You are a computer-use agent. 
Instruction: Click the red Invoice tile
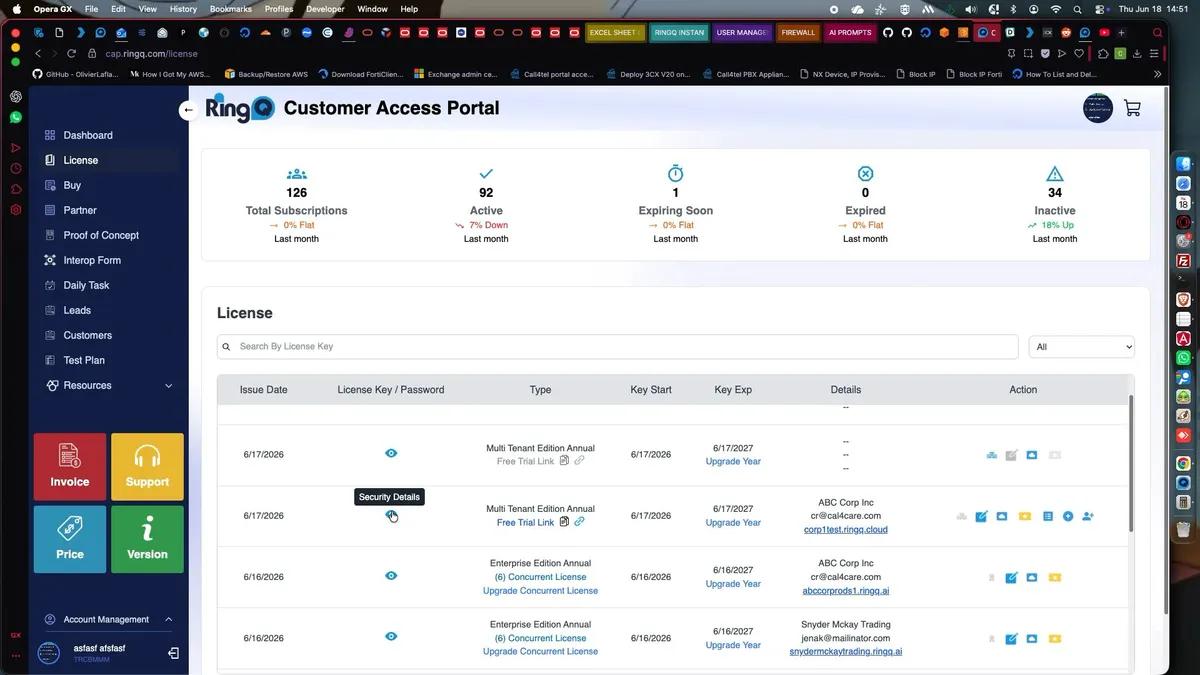click(70, 467)
